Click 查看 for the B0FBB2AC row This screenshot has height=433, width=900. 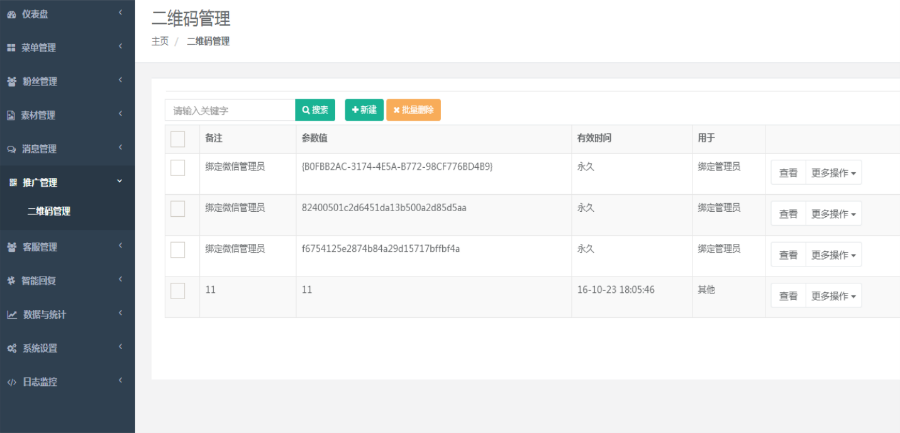pyautogui.click(x=788, y=173)
